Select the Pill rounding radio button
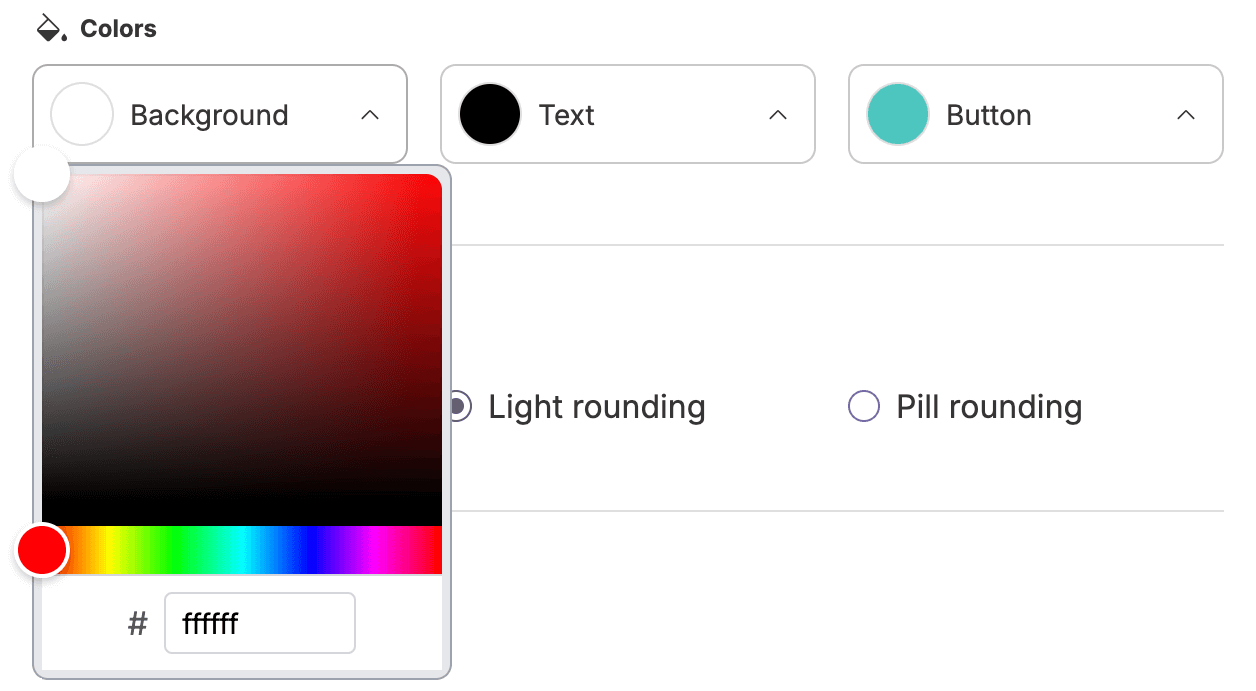This screenshot has width=1256, height=691. 862,406
